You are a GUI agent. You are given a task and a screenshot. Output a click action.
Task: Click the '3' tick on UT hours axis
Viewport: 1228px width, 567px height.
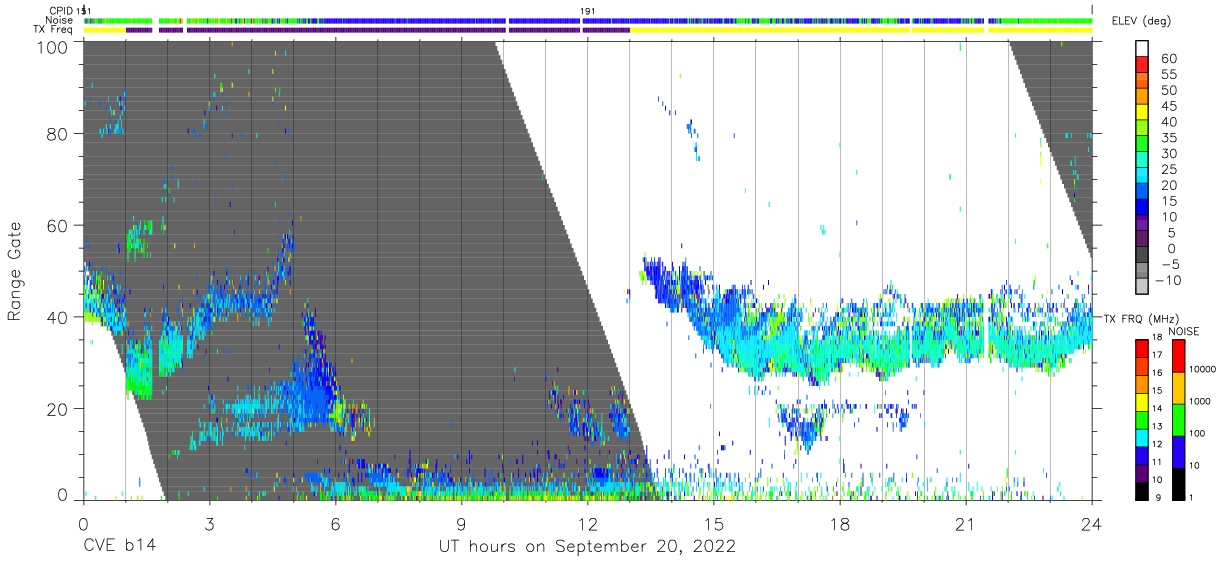(x=209, y=523)
